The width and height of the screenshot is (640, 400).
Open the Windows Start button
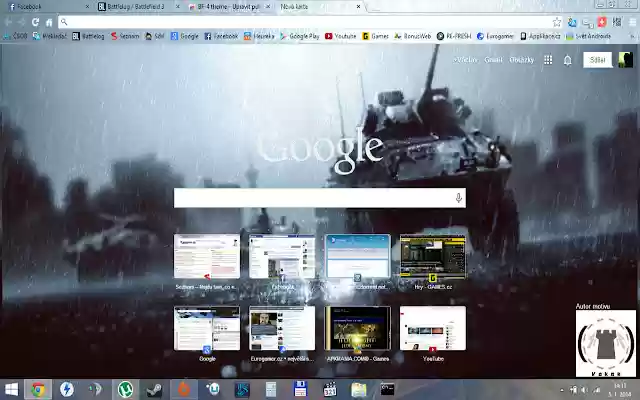pyautogui.click(x=11, y=389)
